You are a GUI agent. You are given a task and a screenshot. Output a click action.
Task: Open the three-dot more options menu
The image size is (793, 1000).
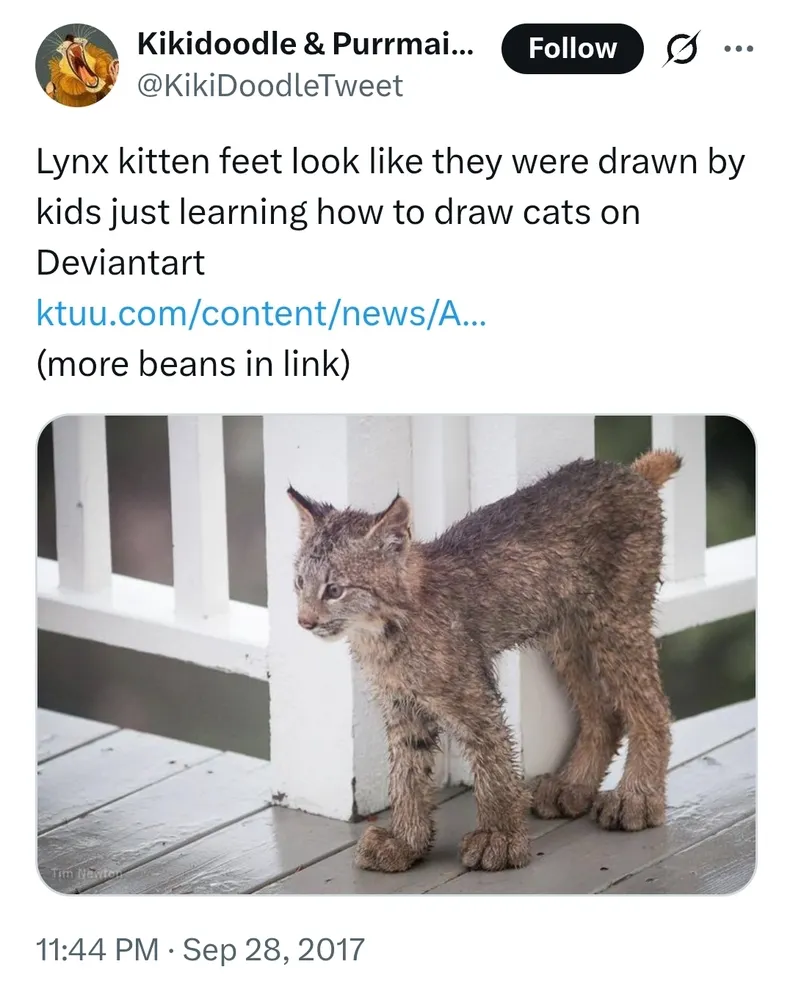[x=739, y=48]
